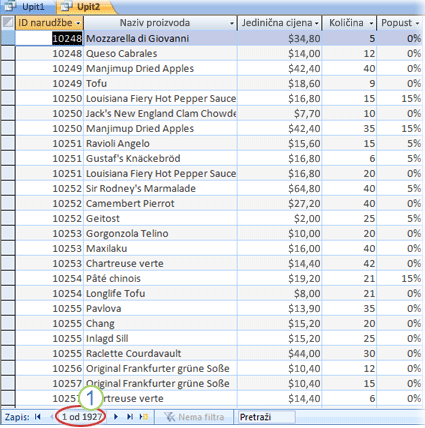
Task: Go to next record arrow
Action: coord(116,417)
